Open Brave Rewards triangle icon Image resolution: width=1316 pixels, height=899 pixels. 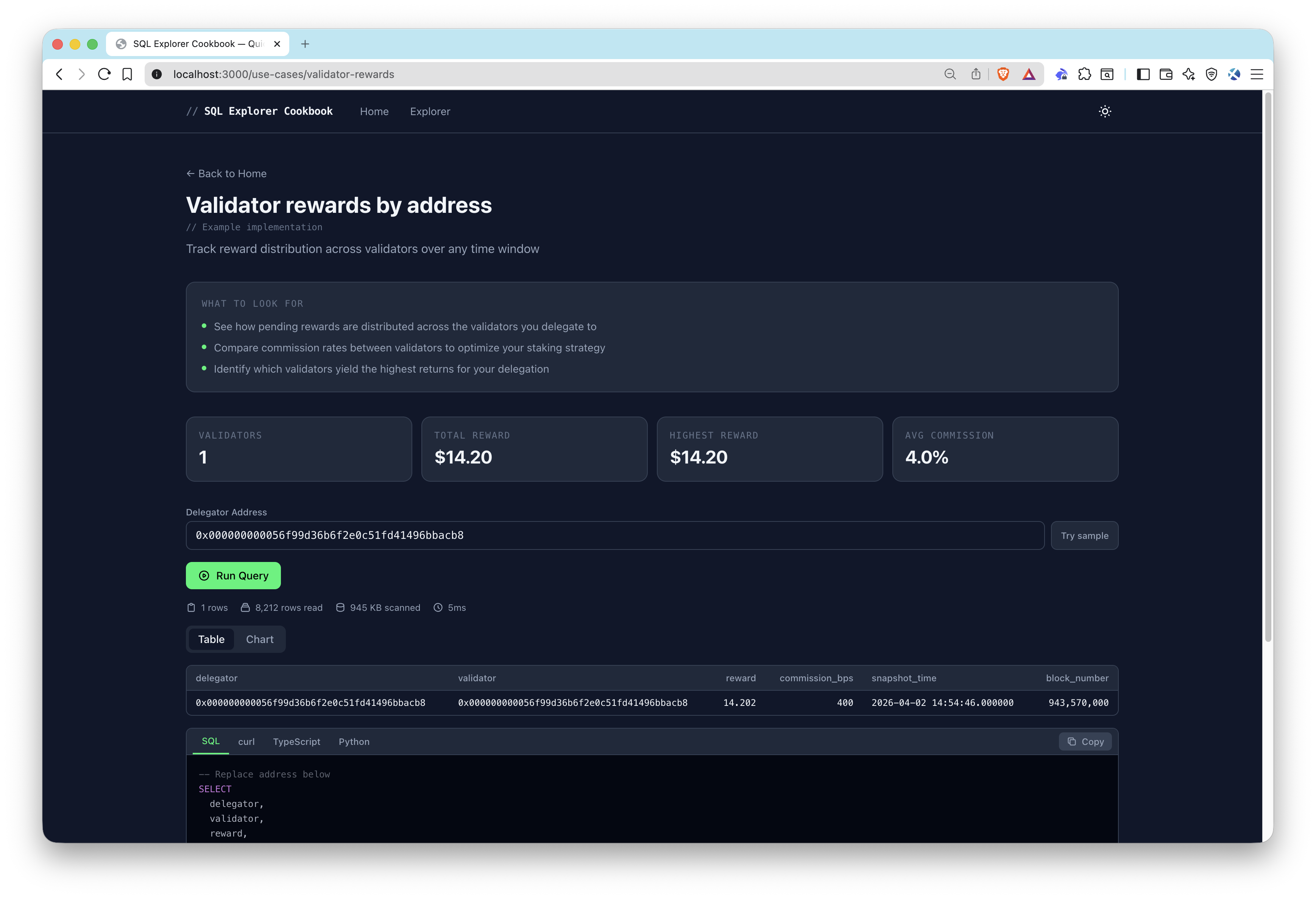tap(1029, 74)
